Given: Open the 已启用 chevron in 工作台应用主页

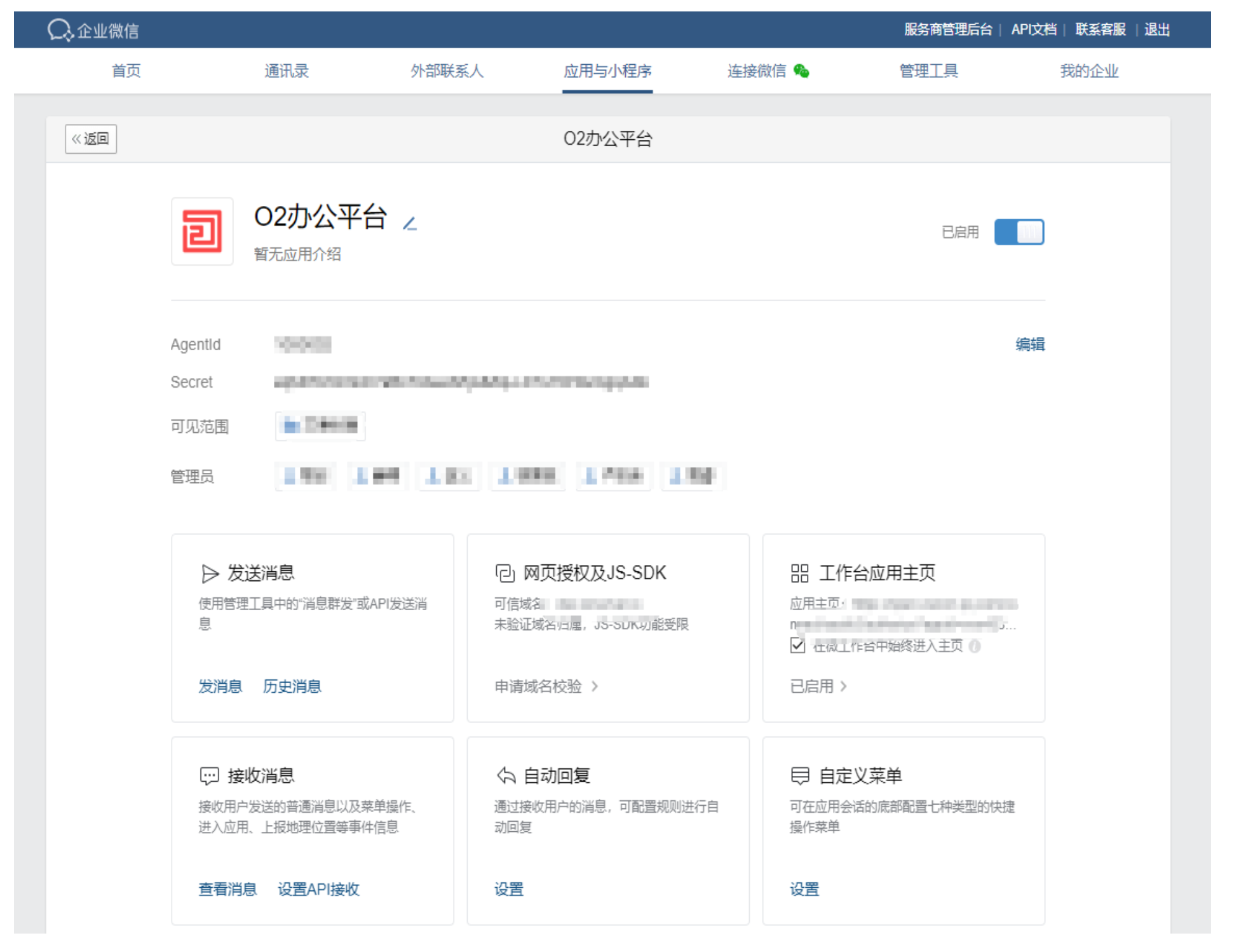Looking at the screenshot, I should coord(843,686).
